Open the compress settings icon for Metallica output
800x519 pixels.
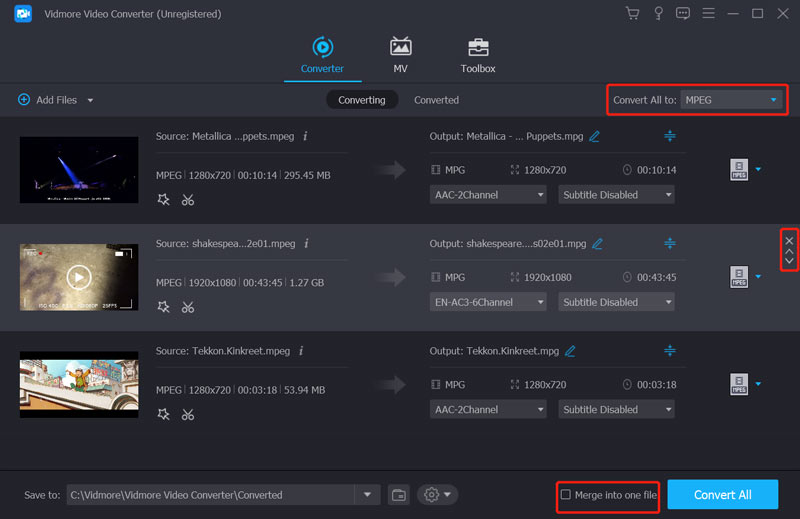669,136
